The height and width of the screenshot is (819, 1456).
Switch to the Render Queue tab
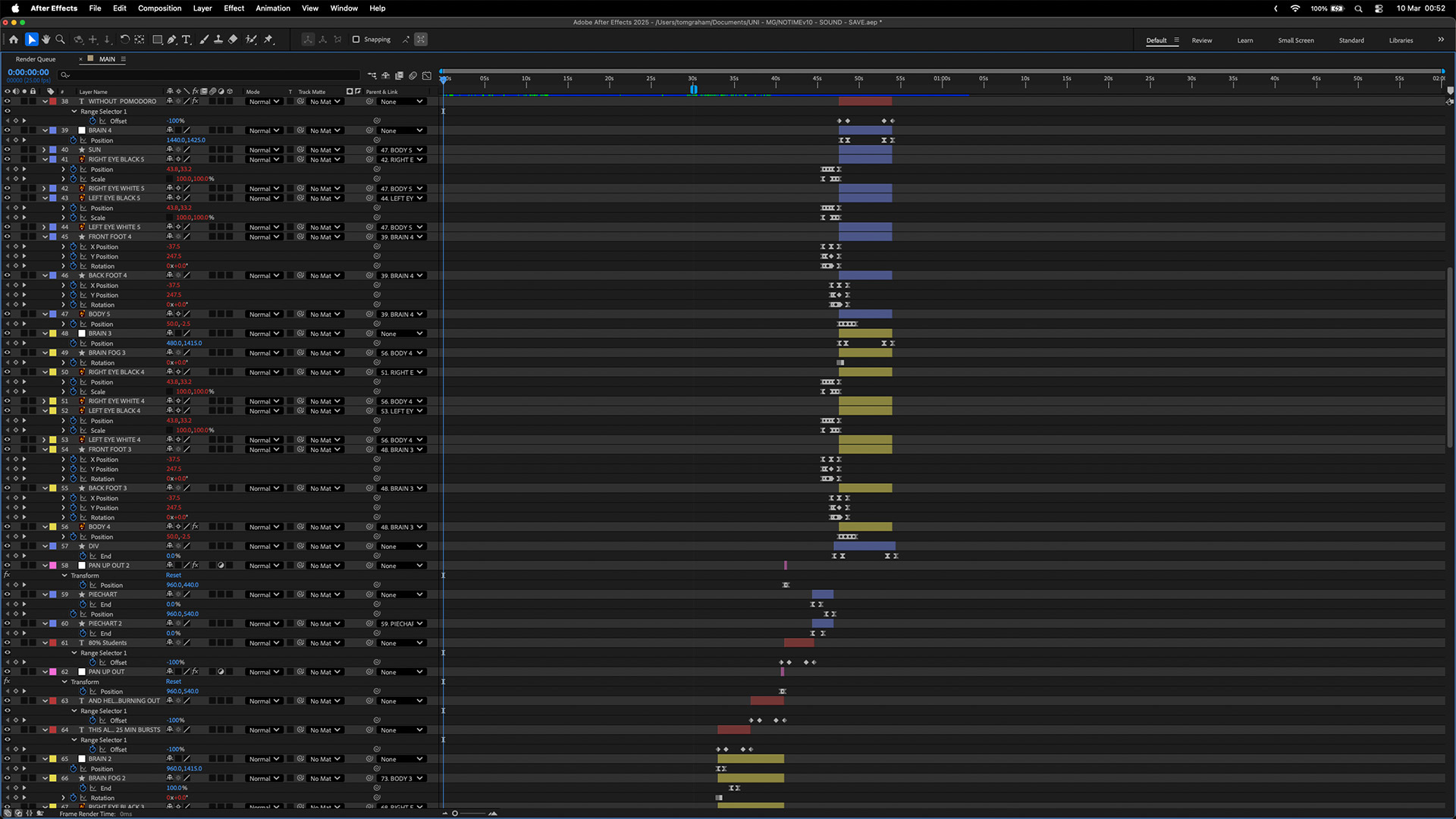click(x=36, y=59)
